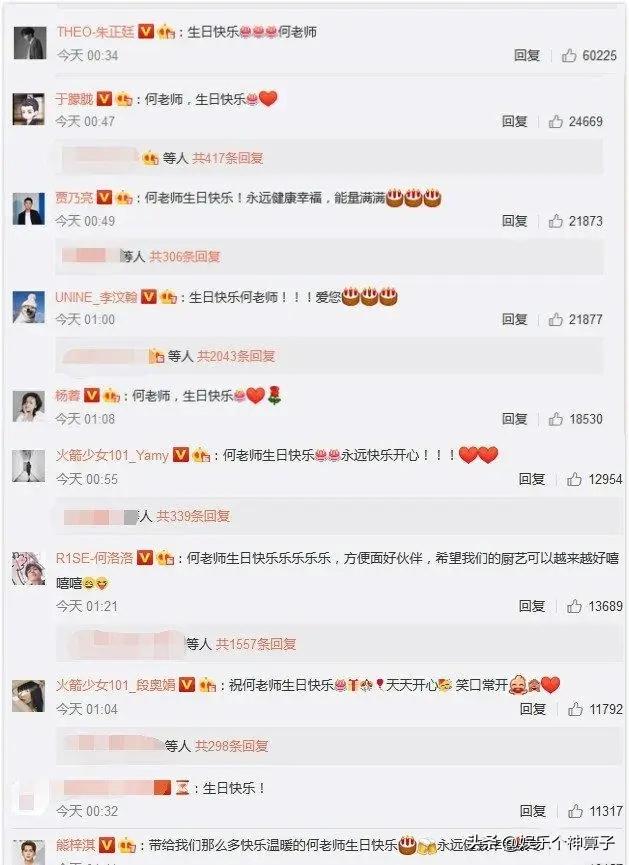
Task: Open 火箭少女101_段奥娟's avatar picture
Action: [29, 696]
